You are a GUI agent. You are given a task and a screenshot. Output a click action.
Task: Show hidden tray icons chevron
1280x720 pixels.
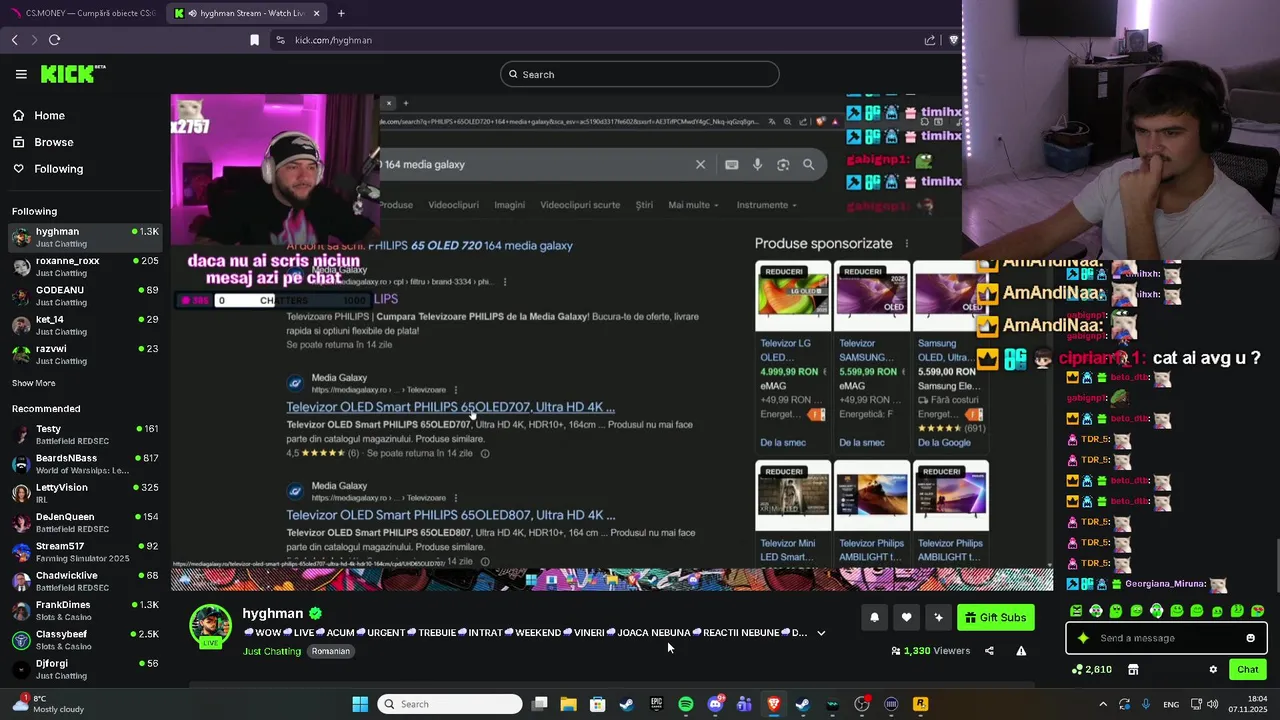point(1103,704)
